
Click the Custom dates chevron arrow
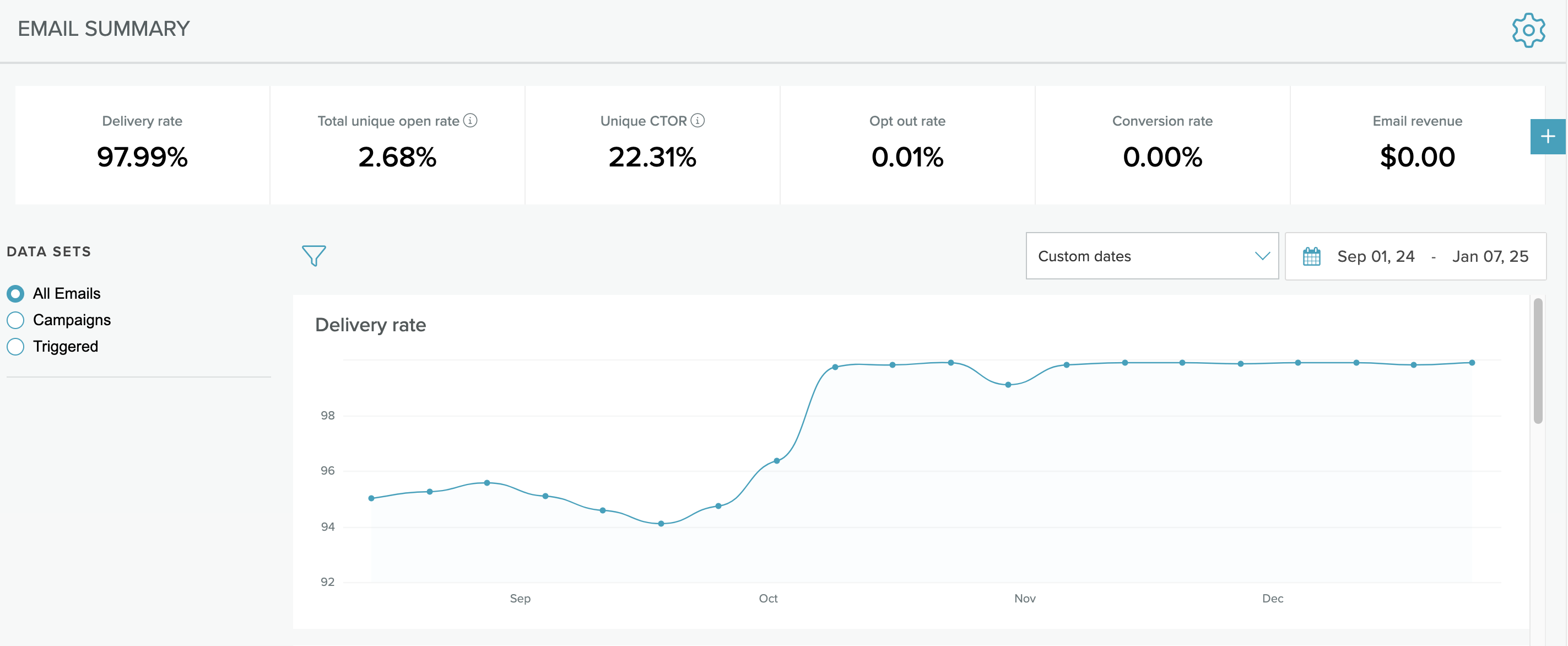1262,256
